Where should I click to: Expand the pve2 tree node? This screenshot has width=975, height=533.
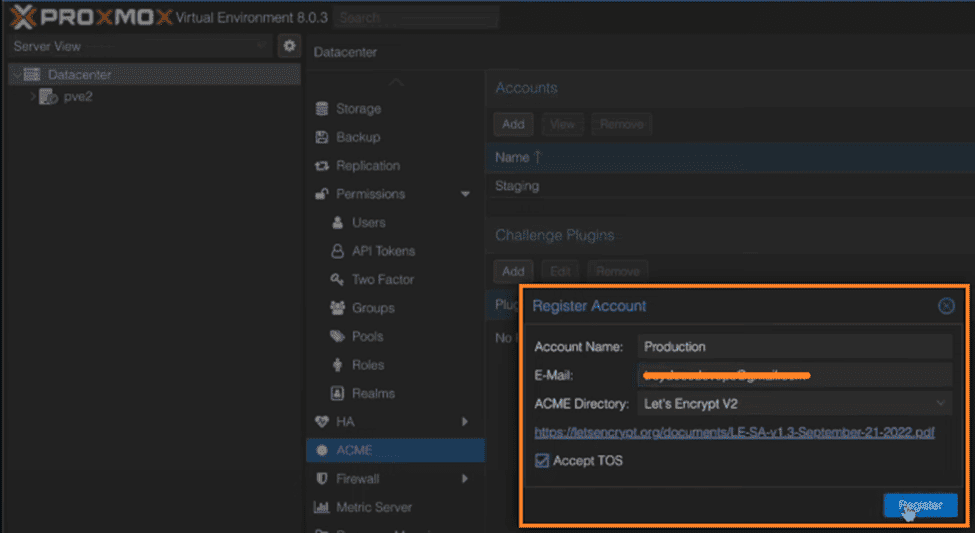33,97
